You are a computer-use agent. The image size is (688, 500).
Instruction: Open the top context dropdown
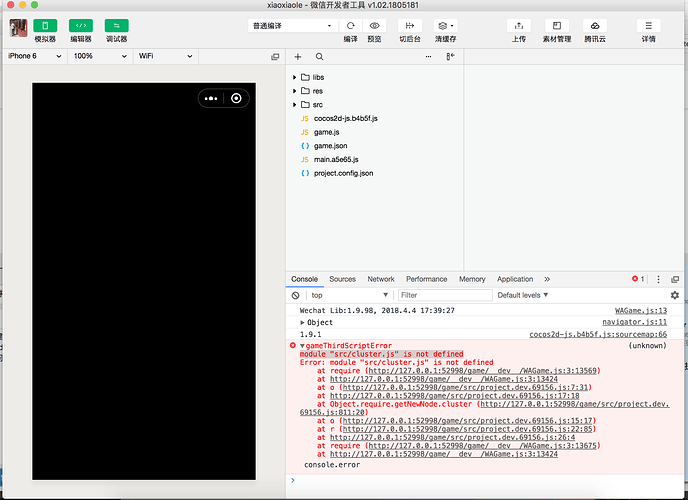point(349,295)
